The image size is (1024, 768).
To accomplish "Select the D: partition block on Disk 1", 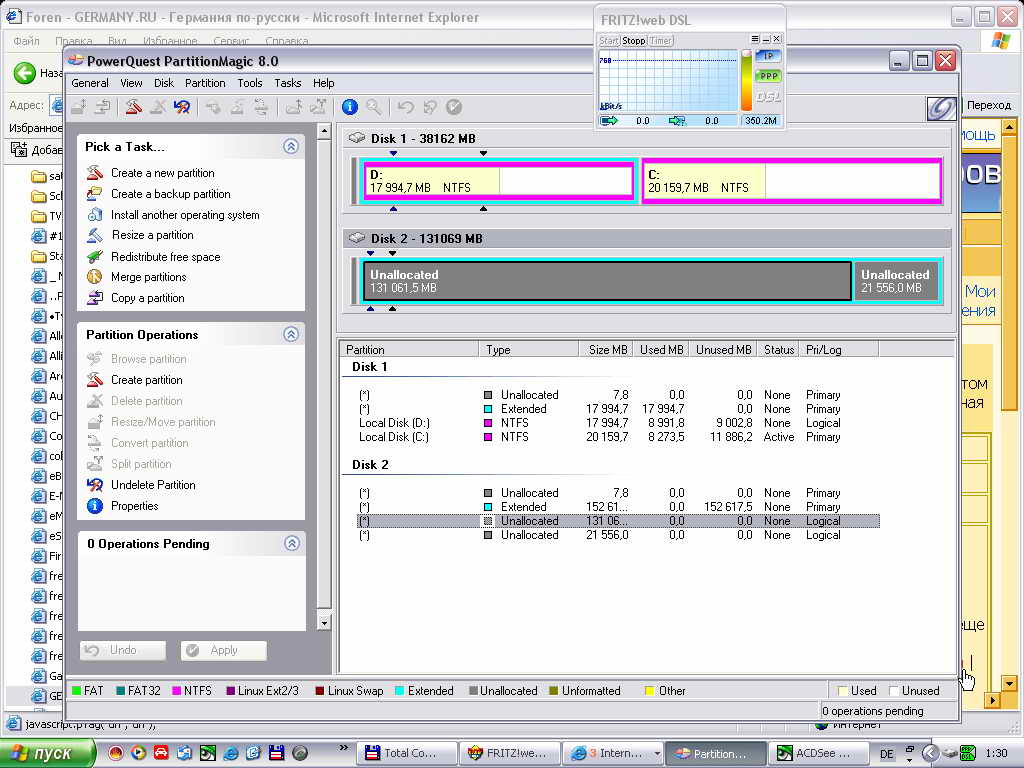I will pos(498,181).
